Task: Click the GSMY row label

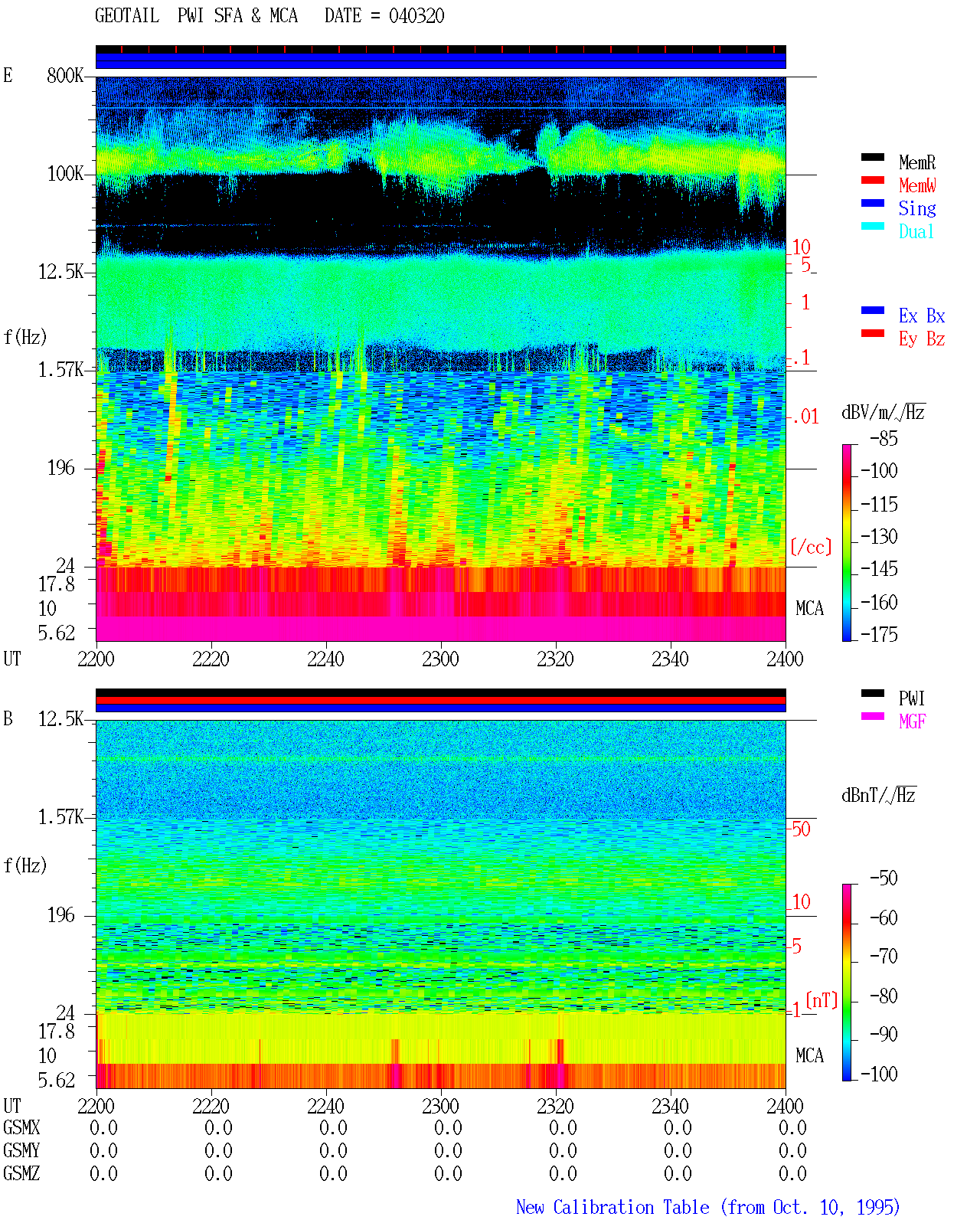Action: pos(21,1151)
